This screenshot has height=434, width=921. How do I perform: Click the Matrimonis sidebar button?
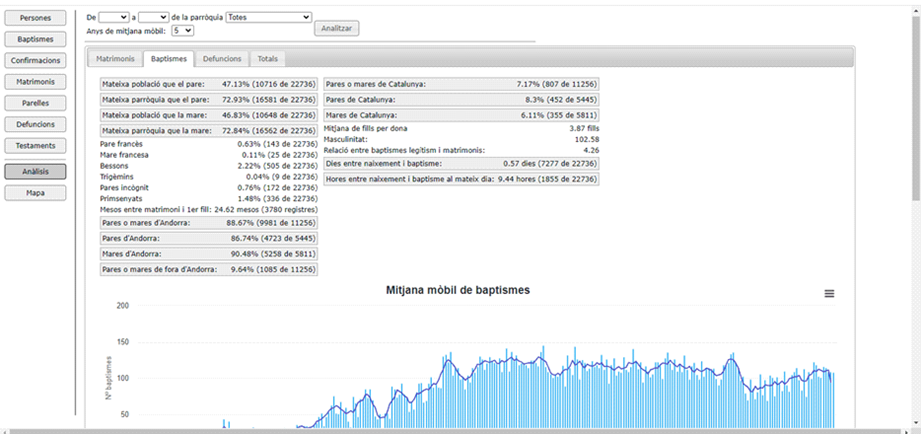pos(36,82)
